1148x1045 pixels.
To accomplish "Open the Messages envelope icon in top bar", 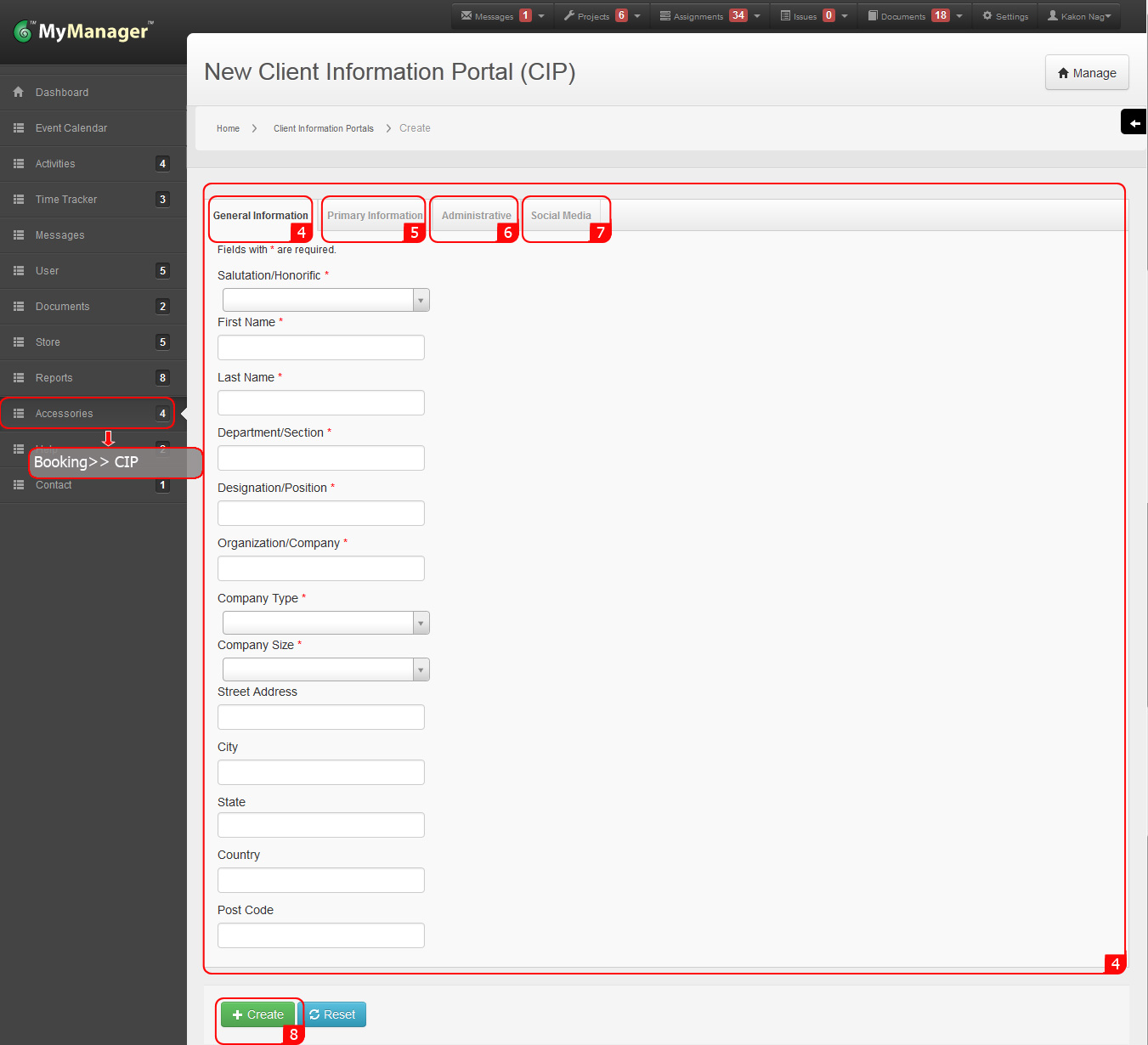I will pos(467,15).
